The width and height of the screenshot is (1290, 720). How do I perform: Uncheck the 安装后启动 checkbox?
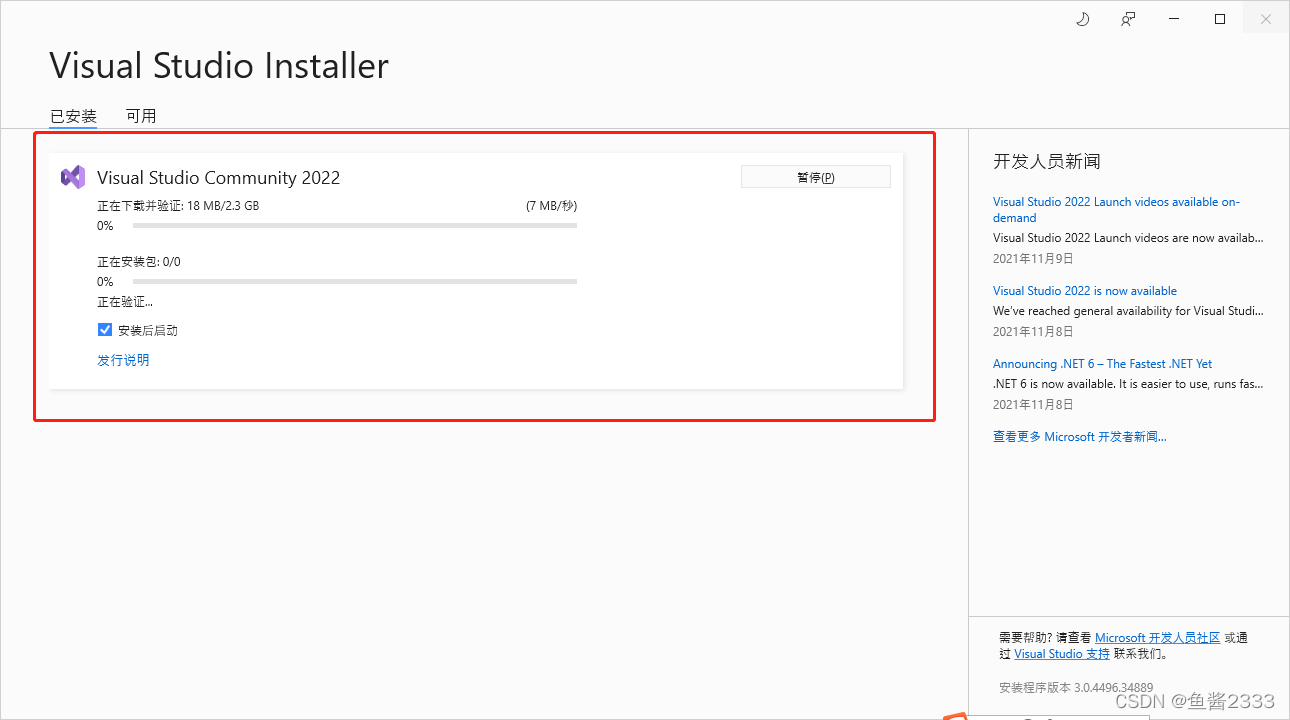(x=105, y=329)
